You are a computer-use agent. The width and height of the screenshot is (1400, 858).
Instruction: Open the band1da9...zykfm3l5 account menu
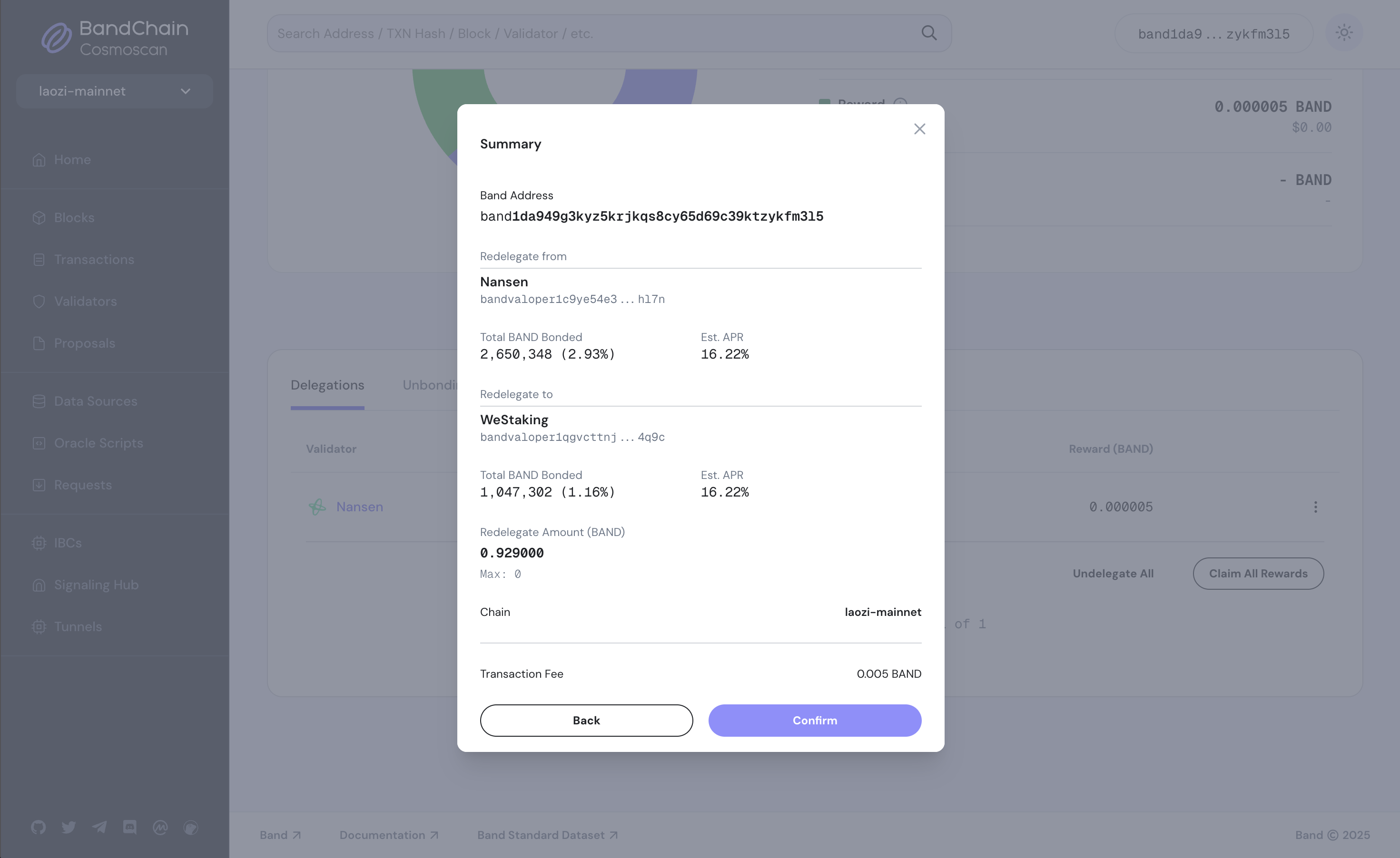point(1213,33)
